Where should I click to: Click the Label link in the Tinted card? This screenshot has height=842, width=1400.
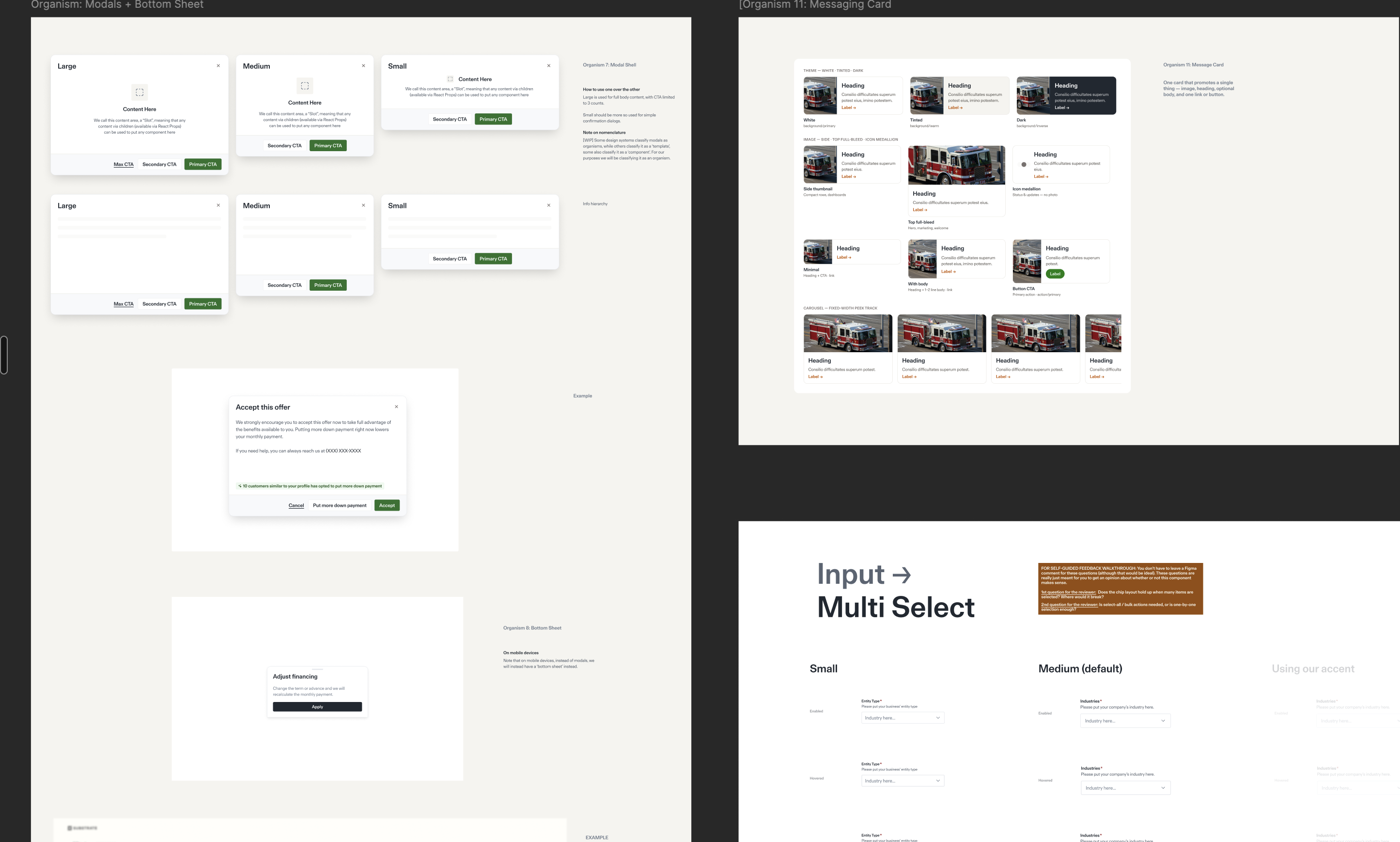(955, 108)
